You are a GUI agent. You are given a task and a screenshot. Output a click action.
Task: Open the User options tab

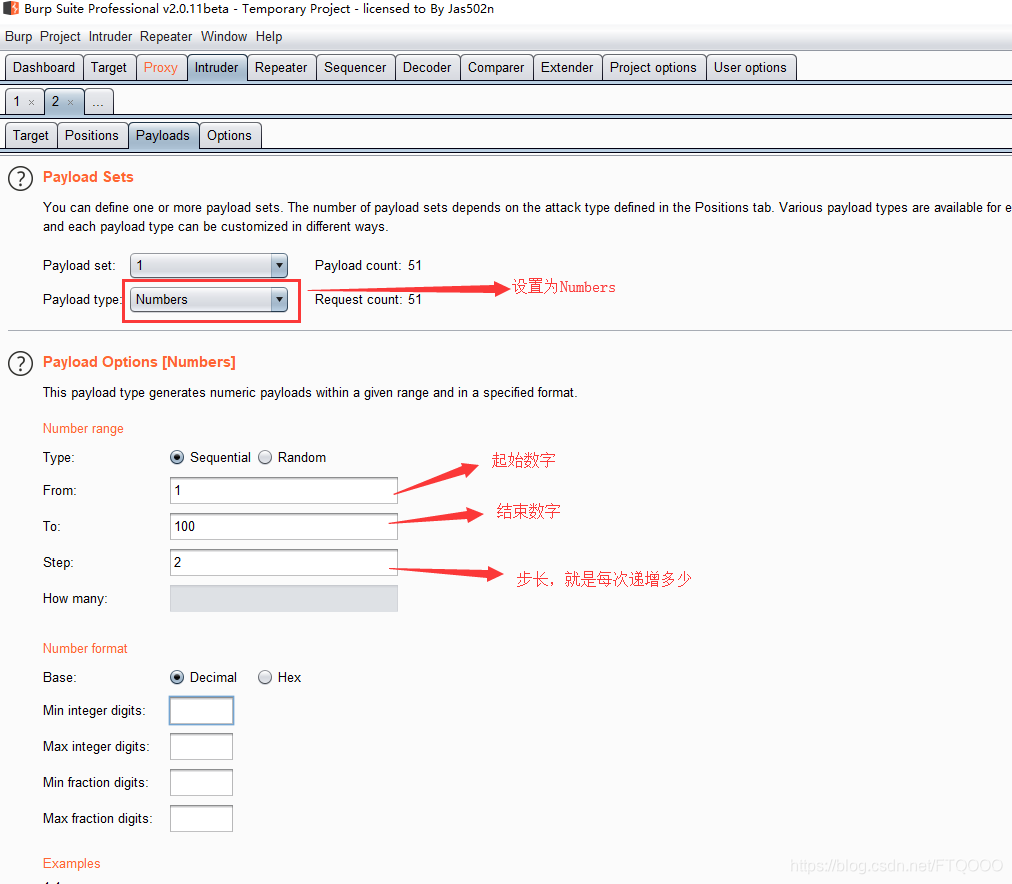[x=750, y=68]
